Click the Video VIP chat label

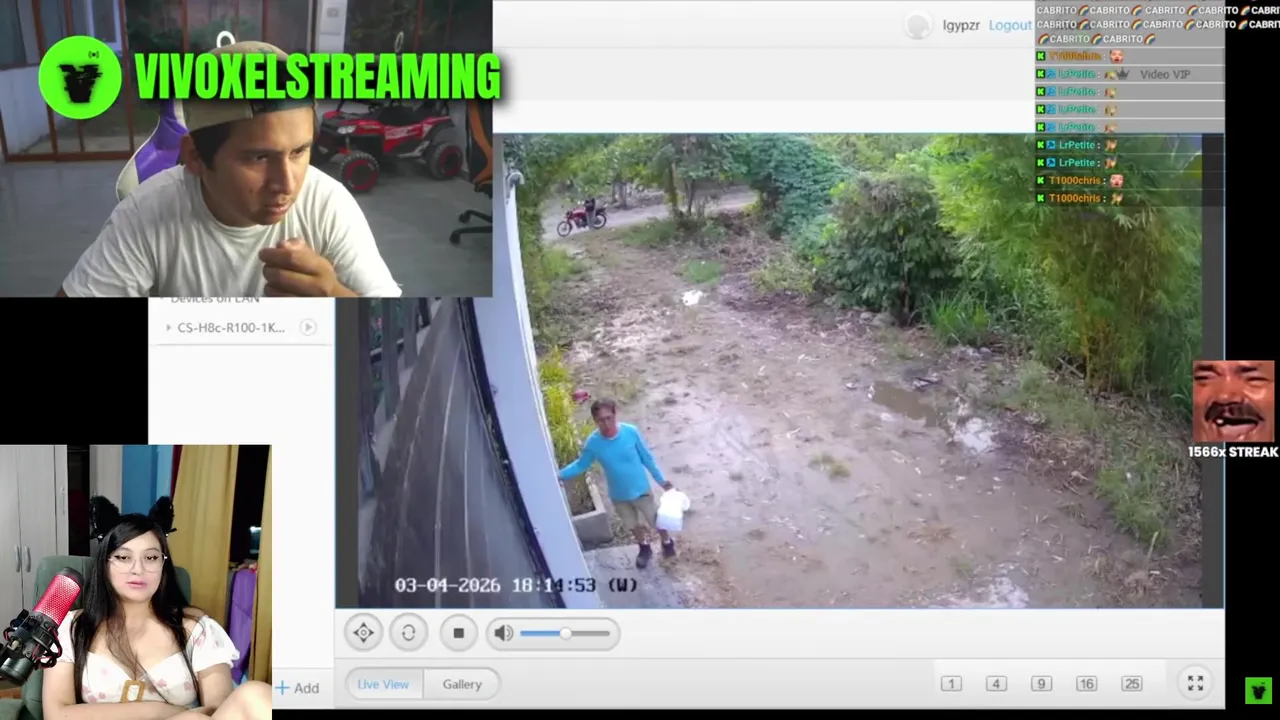coord(1165,74)
